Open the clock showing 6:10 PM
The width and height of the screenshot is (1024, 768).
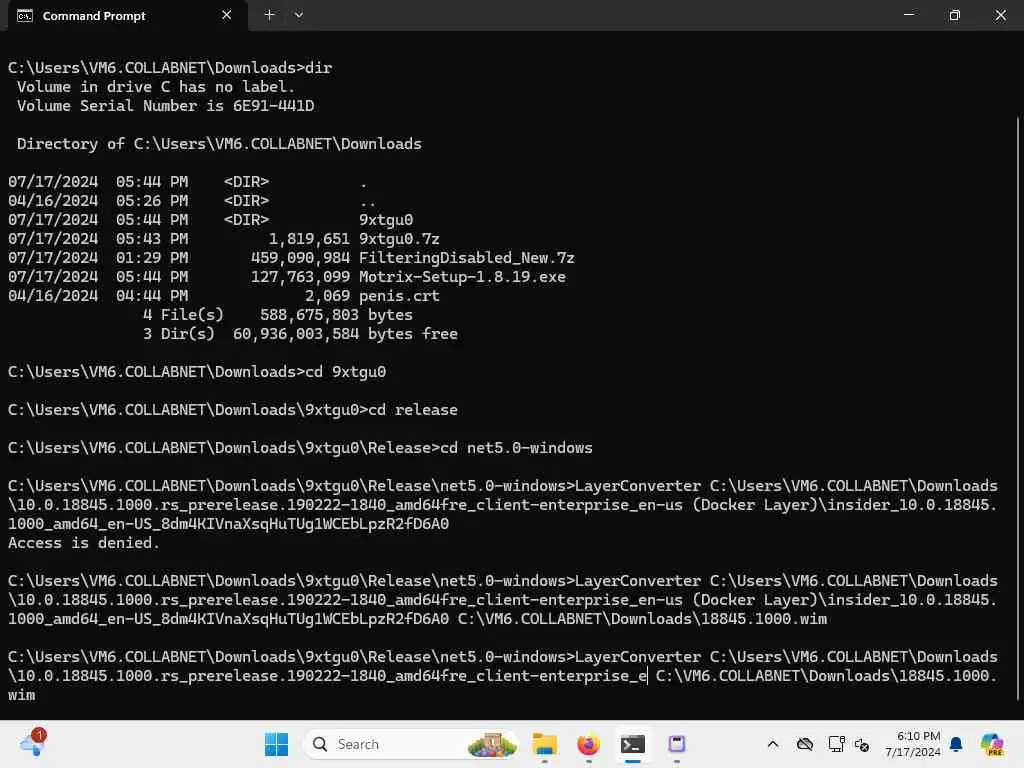tap(912, 744)
